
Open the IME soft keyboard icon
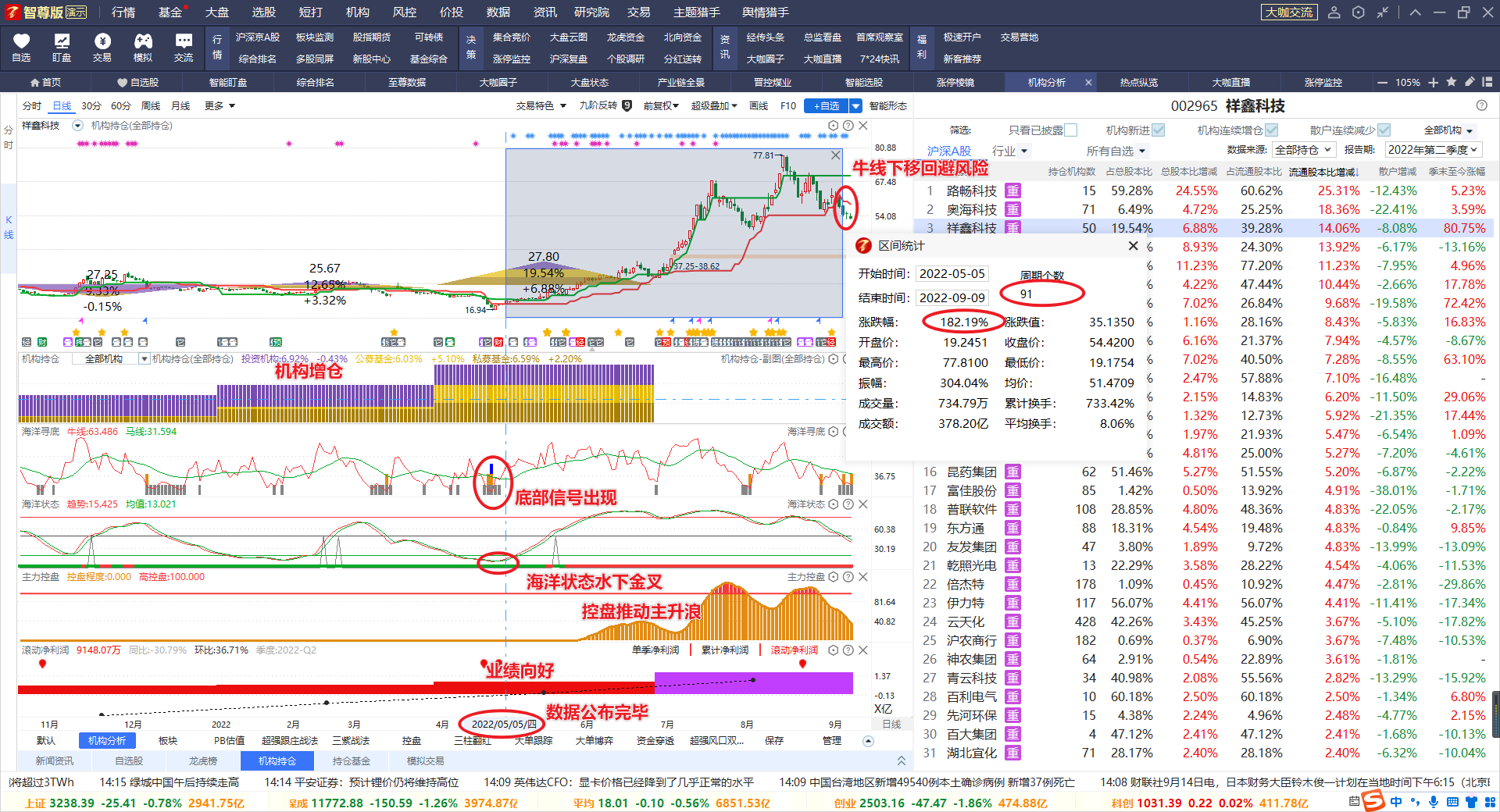tap(1452, 802)
